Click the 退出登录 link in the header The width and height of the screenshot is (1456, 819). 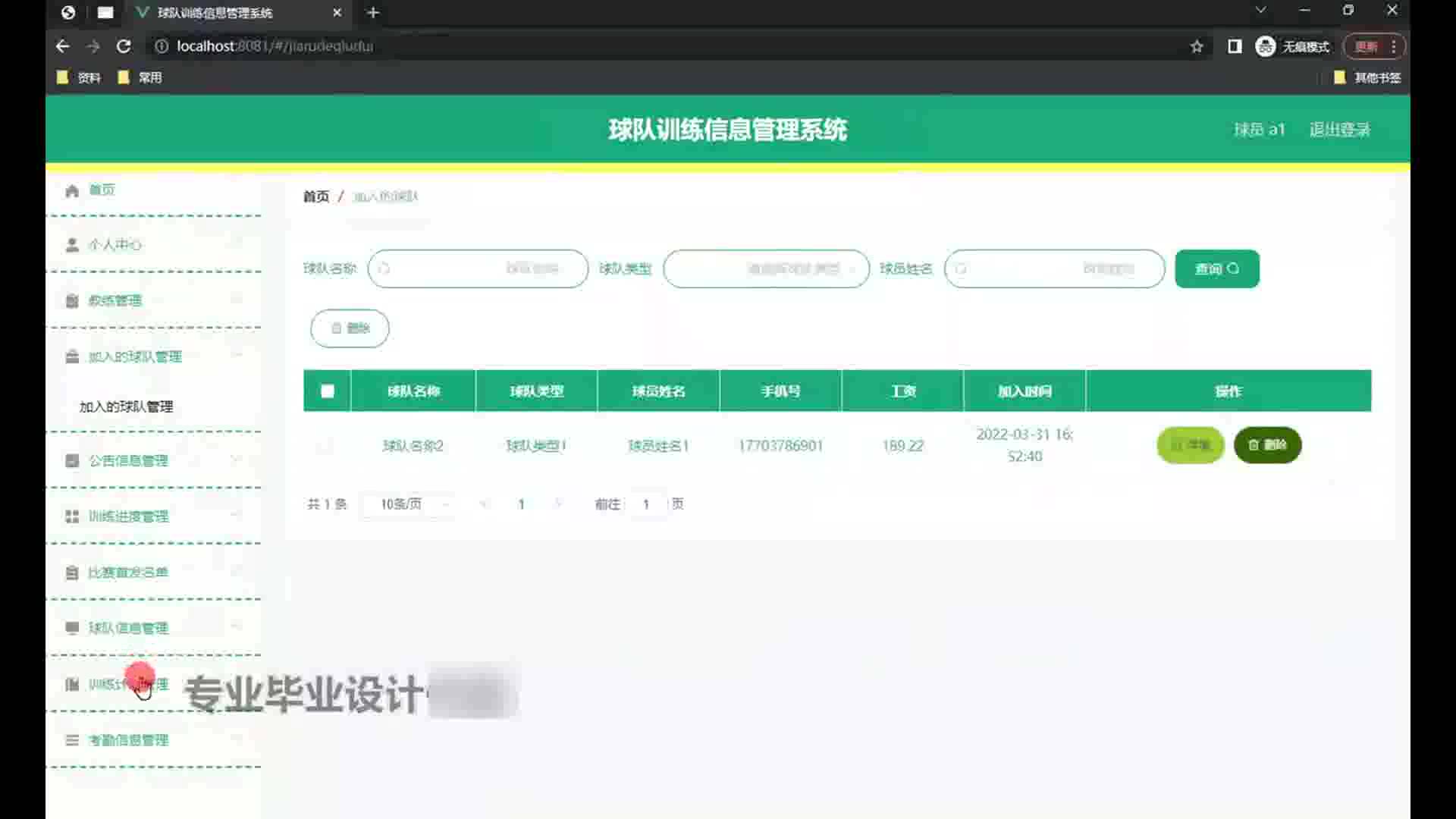click(x=1339, y=130)
